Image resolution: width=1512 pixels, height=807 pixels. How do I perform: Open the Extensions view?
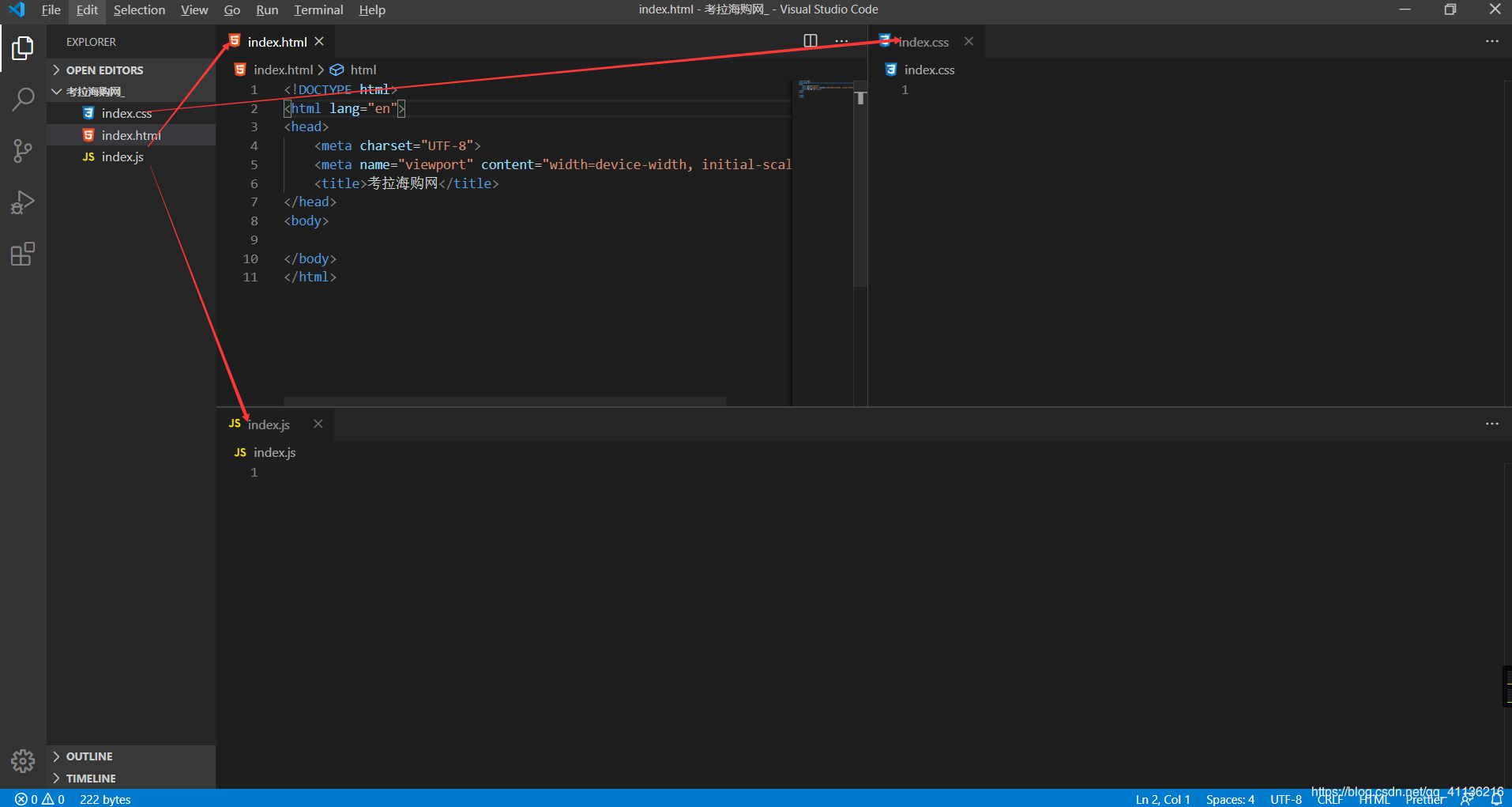tap(23, 254)
